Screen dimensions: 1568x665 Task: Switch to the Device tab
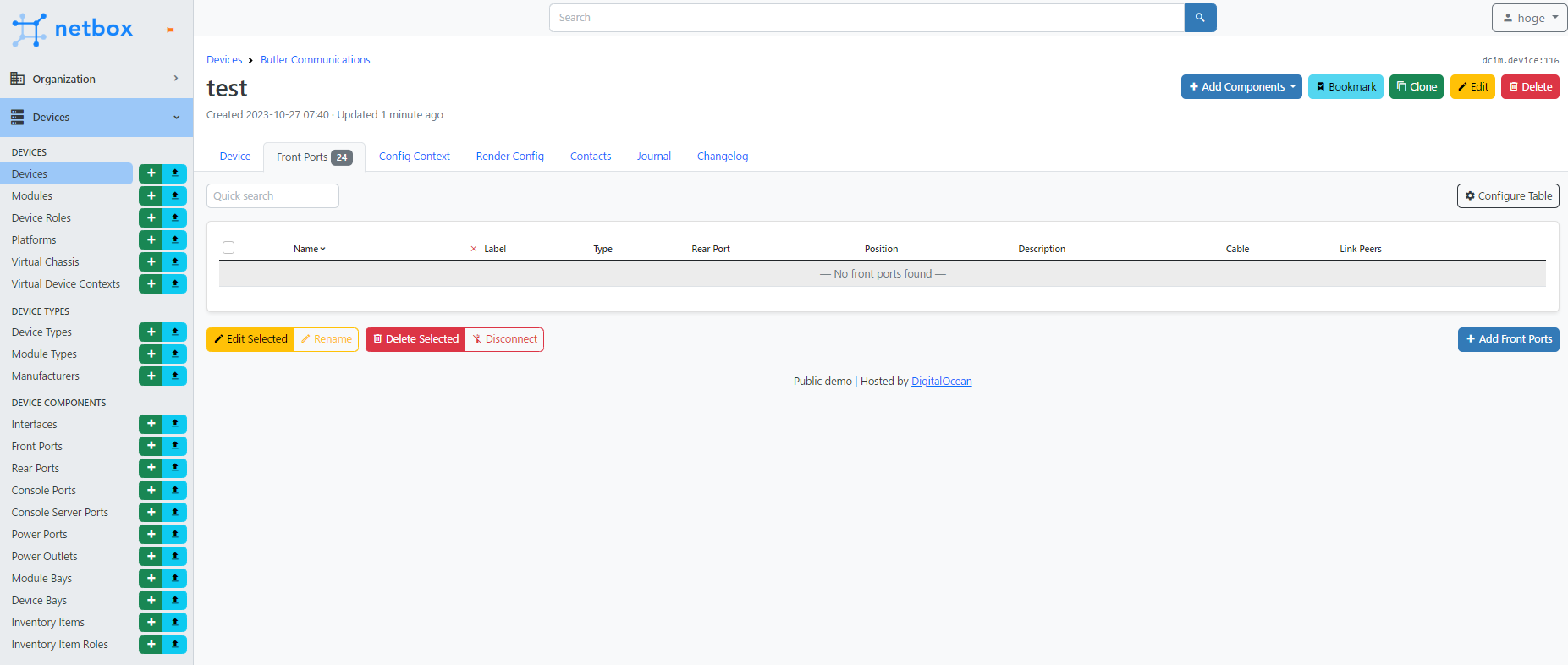235,157
